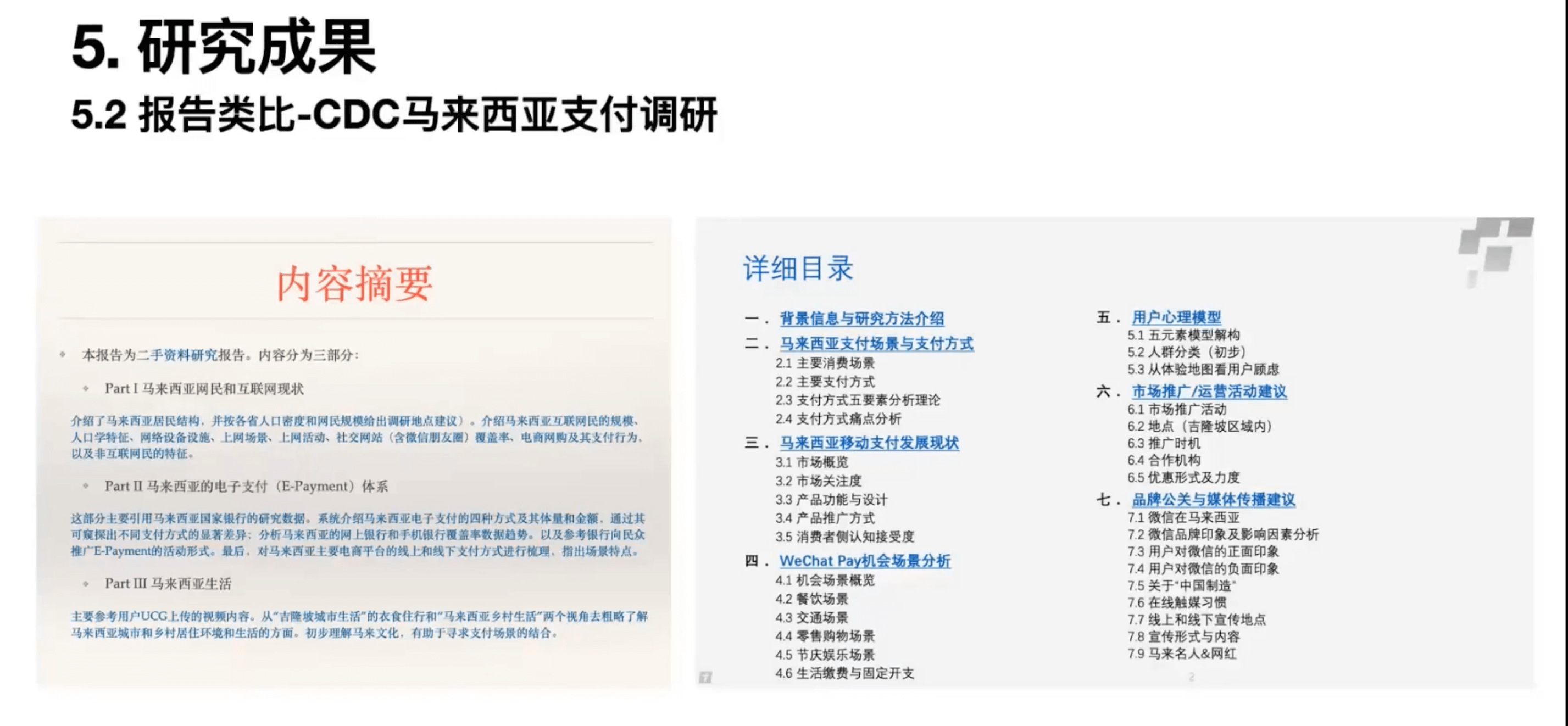
Task: Click page number 2 on the contents slide
Action: [1191, 677]
